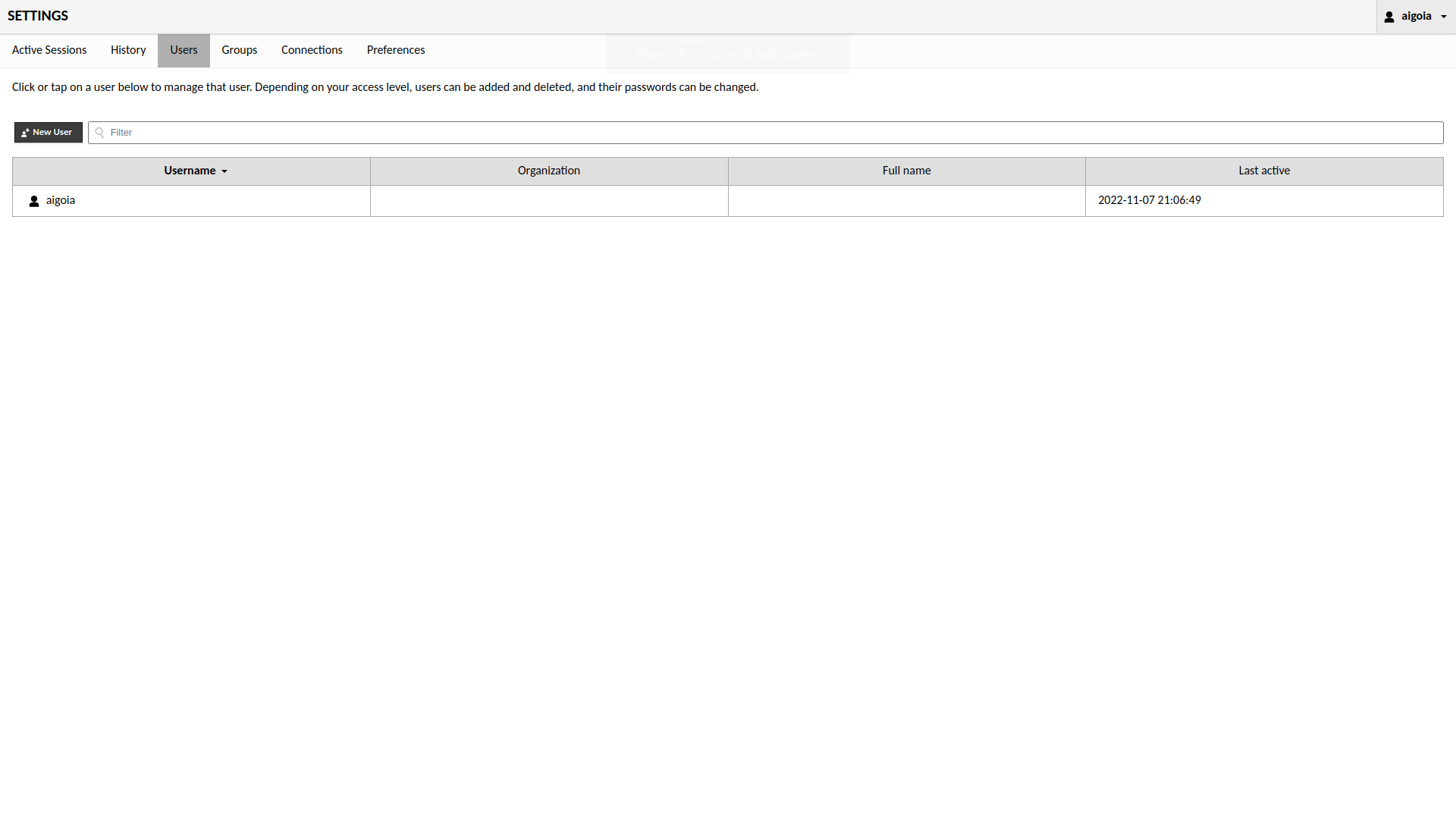Click the 2022-11-07 21:06:49 last active cell
This screenshot has height=819, width=1456.
pyautogui.click(x=1150, y=200)
